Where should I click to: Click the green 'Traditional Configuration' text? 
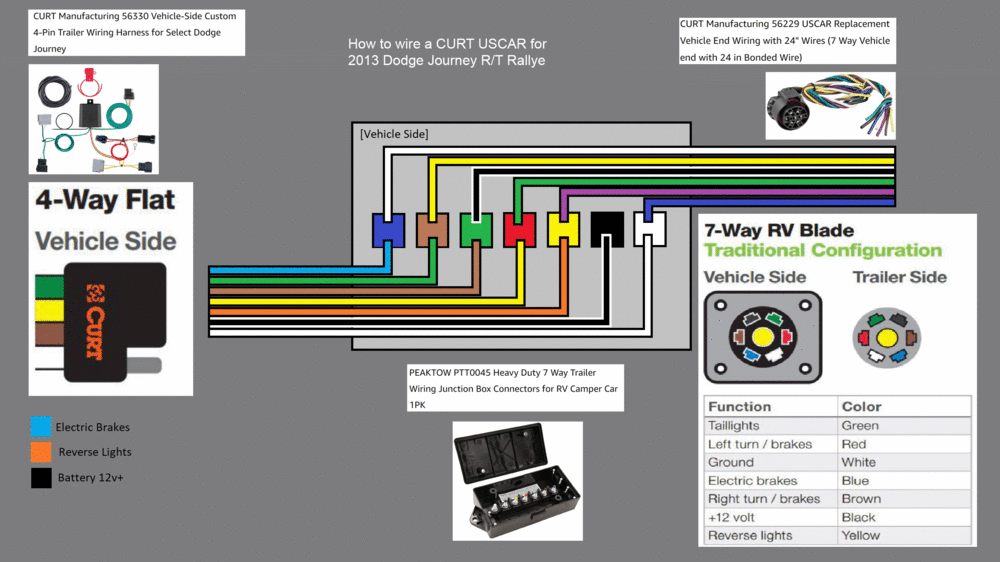pyautogui.click(x=823, y=250)
